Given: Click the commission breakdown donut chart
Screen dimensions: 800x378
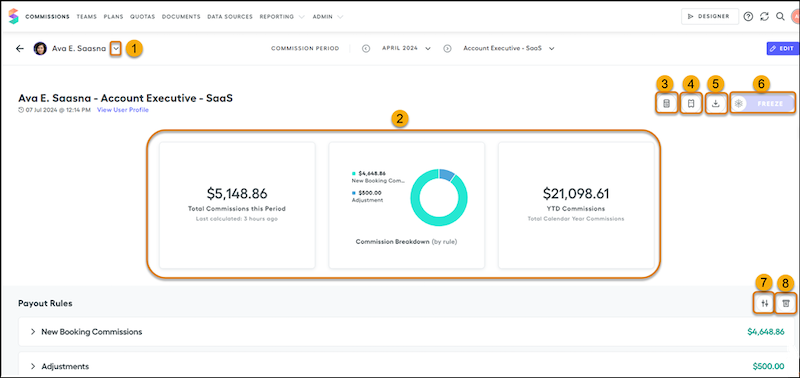Looking at the screenshot, I should pyautogui.click(x=439, y=197).
